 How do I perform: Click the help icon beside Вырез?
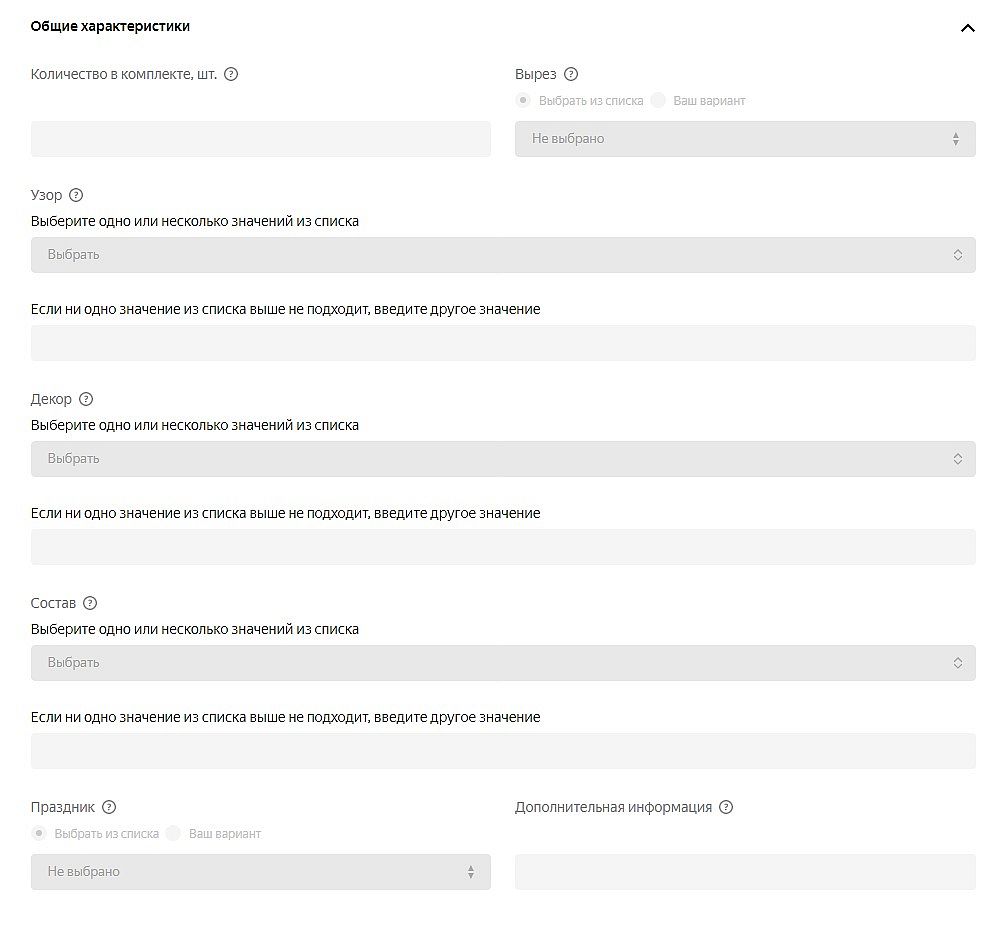point(571,74)
